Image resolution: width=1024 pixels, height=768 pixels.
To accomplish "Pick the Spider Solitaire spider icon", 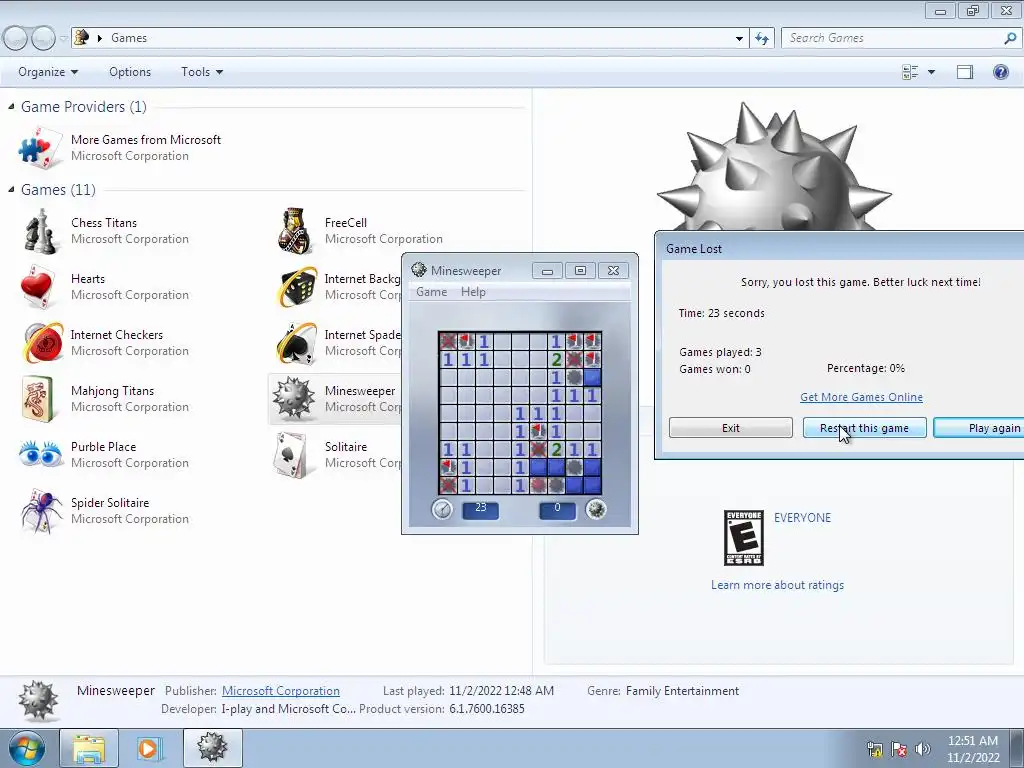I will pos(40,511).
